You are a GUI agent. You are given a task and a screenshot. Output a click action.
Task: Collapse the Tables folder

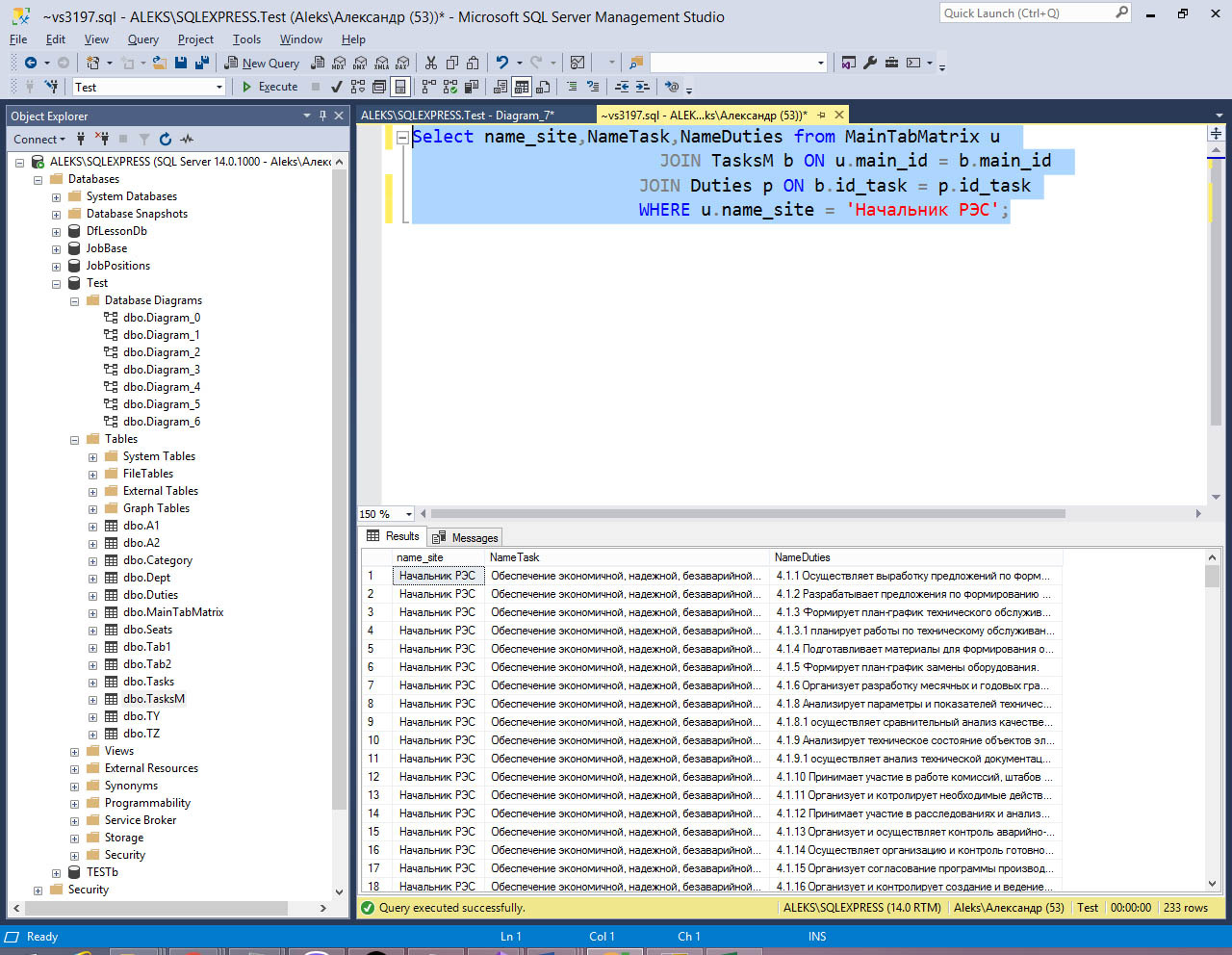(x=74, y=440)
